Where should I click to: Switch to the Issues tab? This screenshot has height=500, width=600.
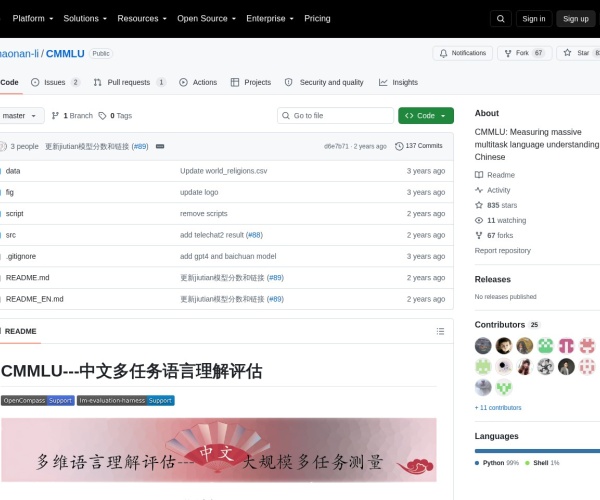pos(55,82)
